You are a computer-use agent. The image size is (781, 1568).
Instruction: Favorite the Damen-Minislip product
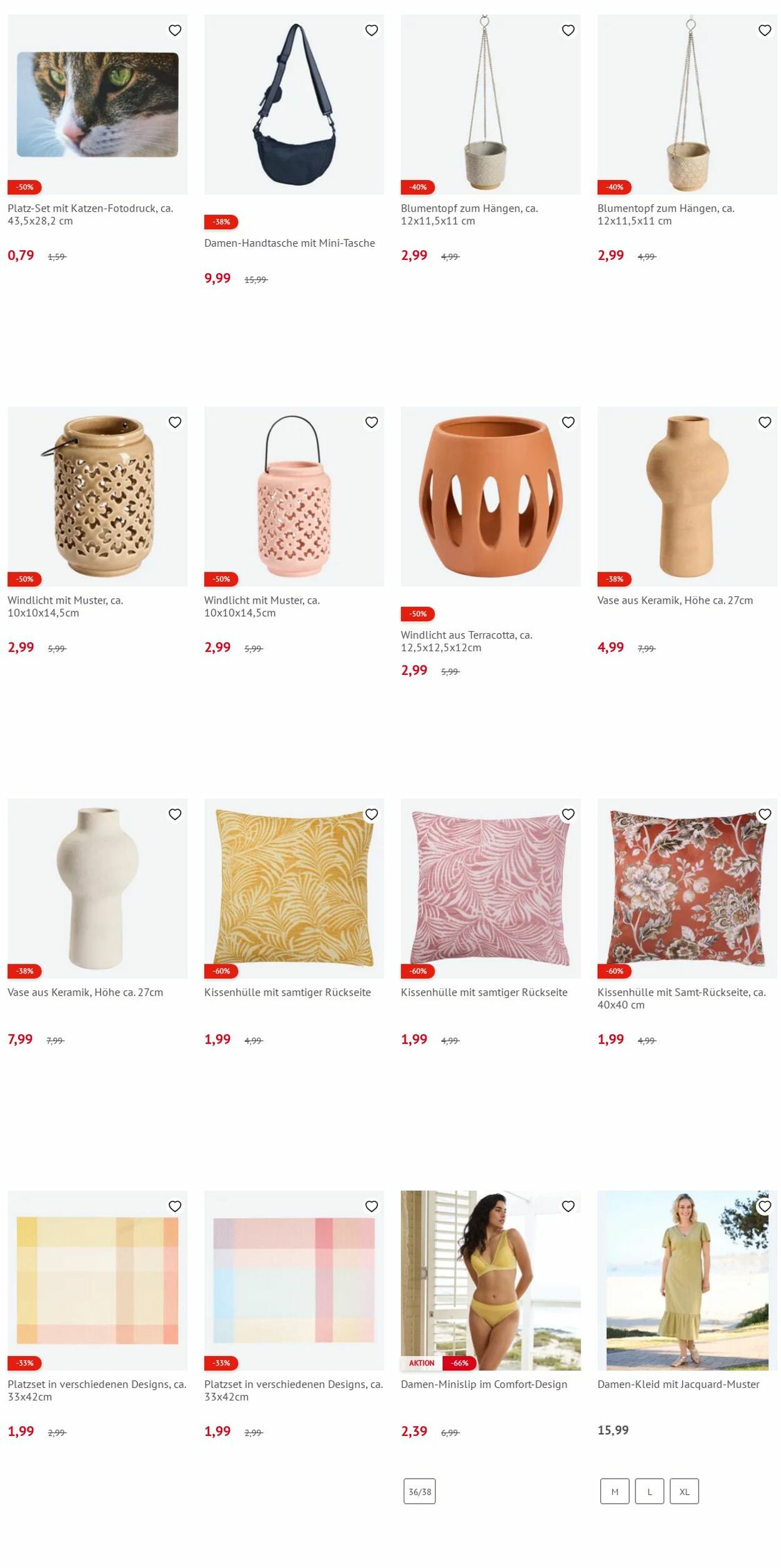tap(568, 1206)
